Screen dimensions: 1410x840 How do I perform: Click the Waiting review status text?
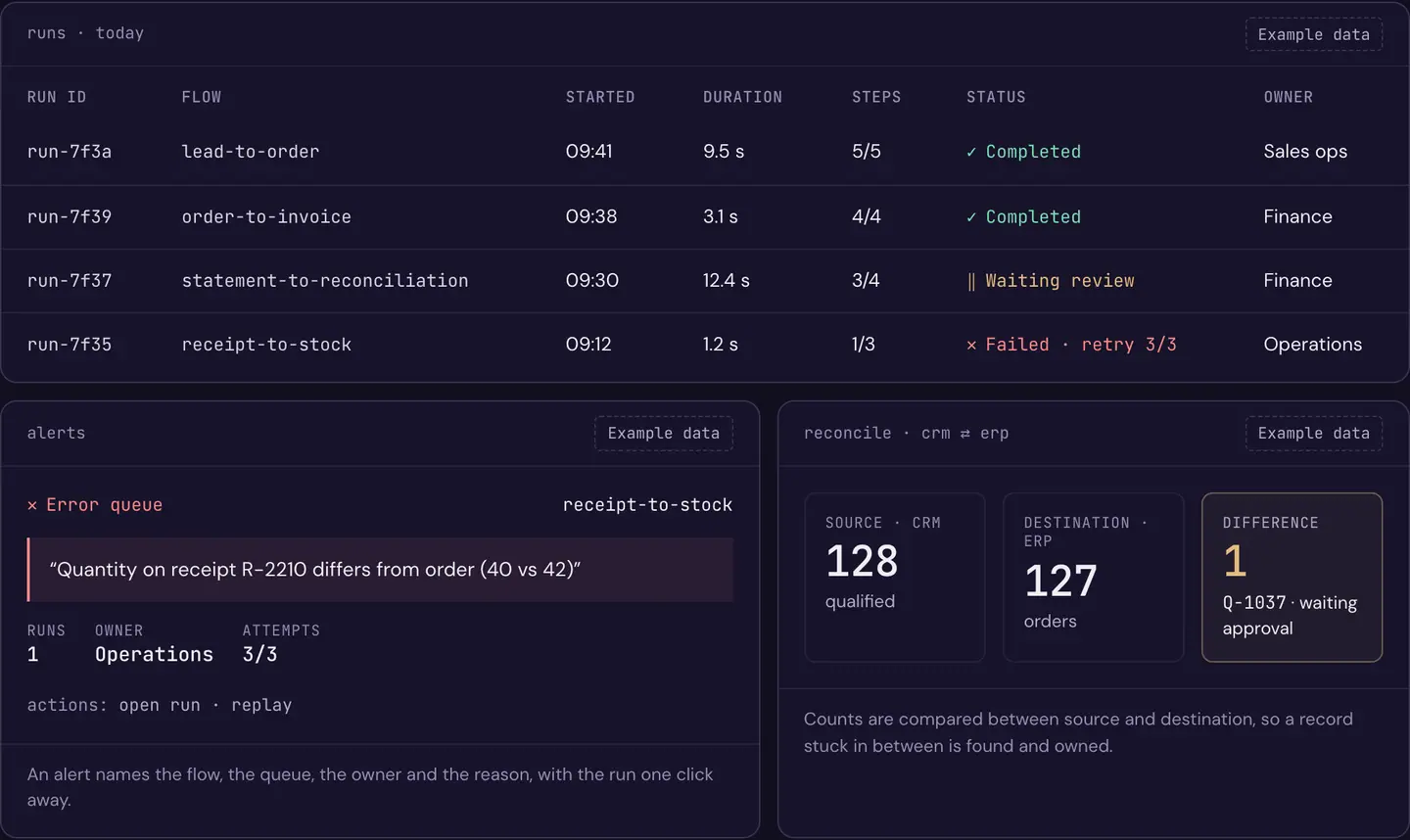[1059, 281]
